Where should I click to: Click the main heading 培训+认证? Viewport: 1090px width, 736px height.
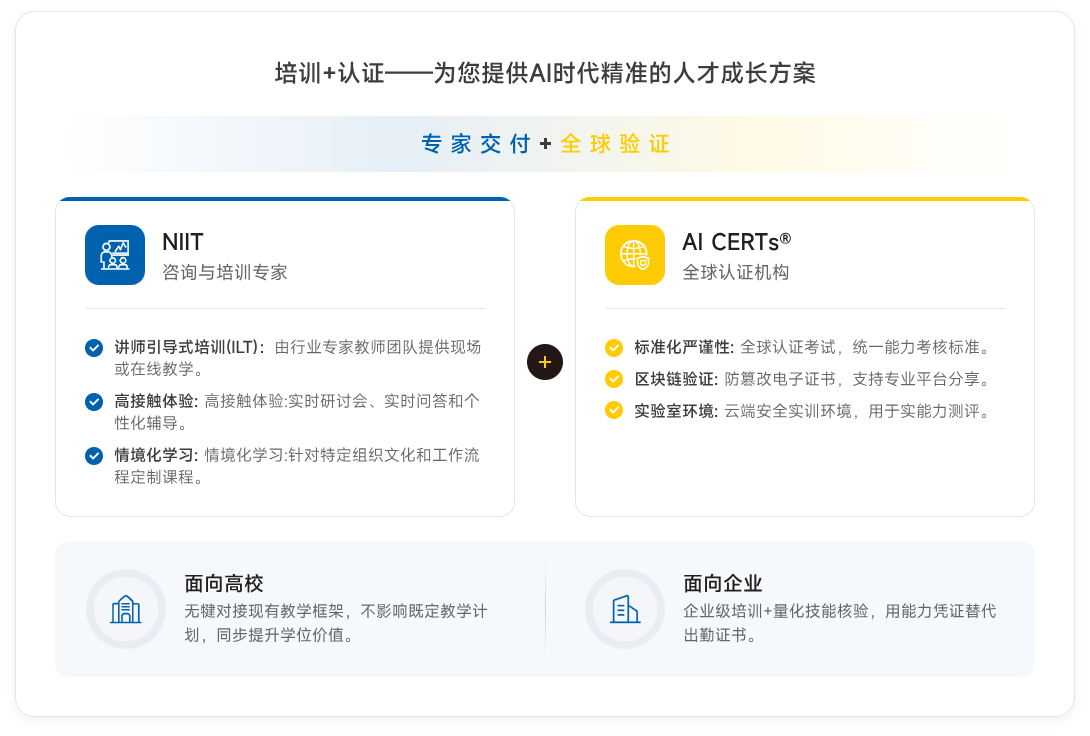[x=545, y=73]
